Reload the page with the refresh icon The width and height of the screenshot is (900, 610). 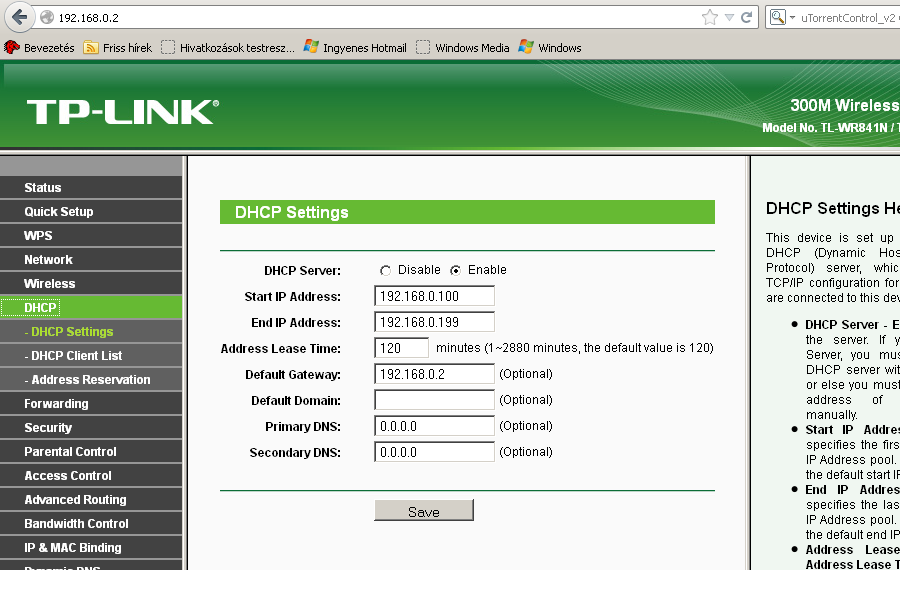[x=746, y=17]
